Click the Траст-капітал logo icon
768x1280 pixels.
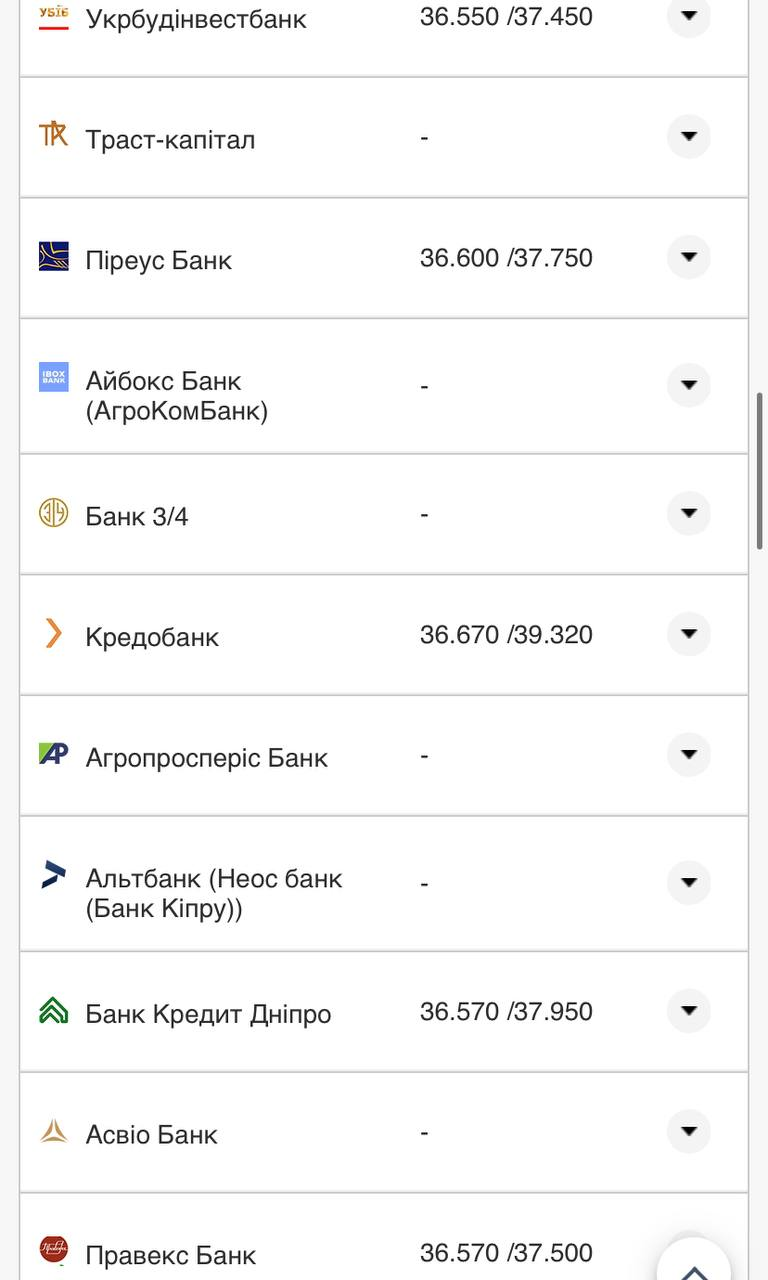[x=53, y=134]
